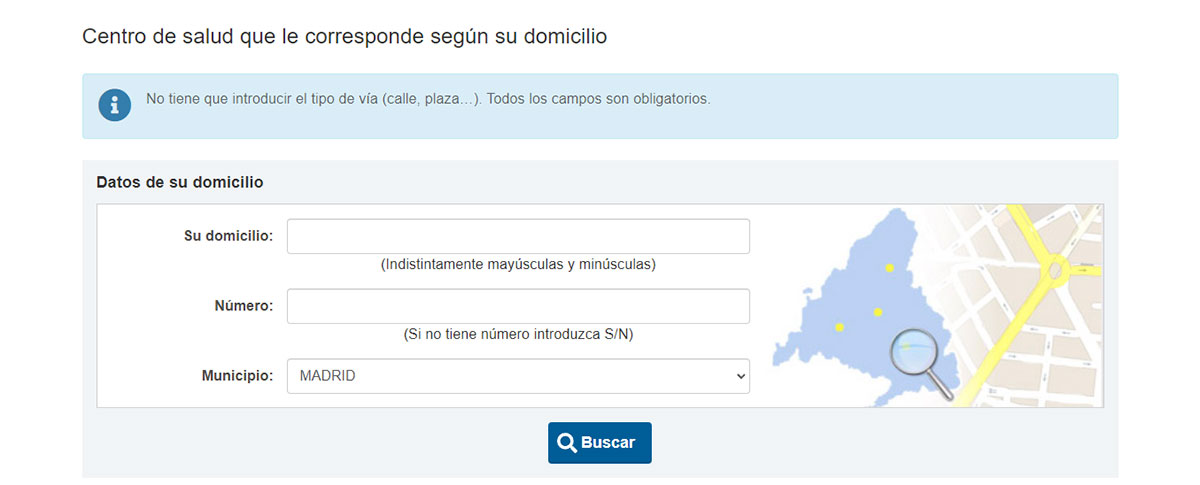Click the magnifying glass on the Madrid map
The width and height of the screenshot is (1200, 485).
click(916, 355)
